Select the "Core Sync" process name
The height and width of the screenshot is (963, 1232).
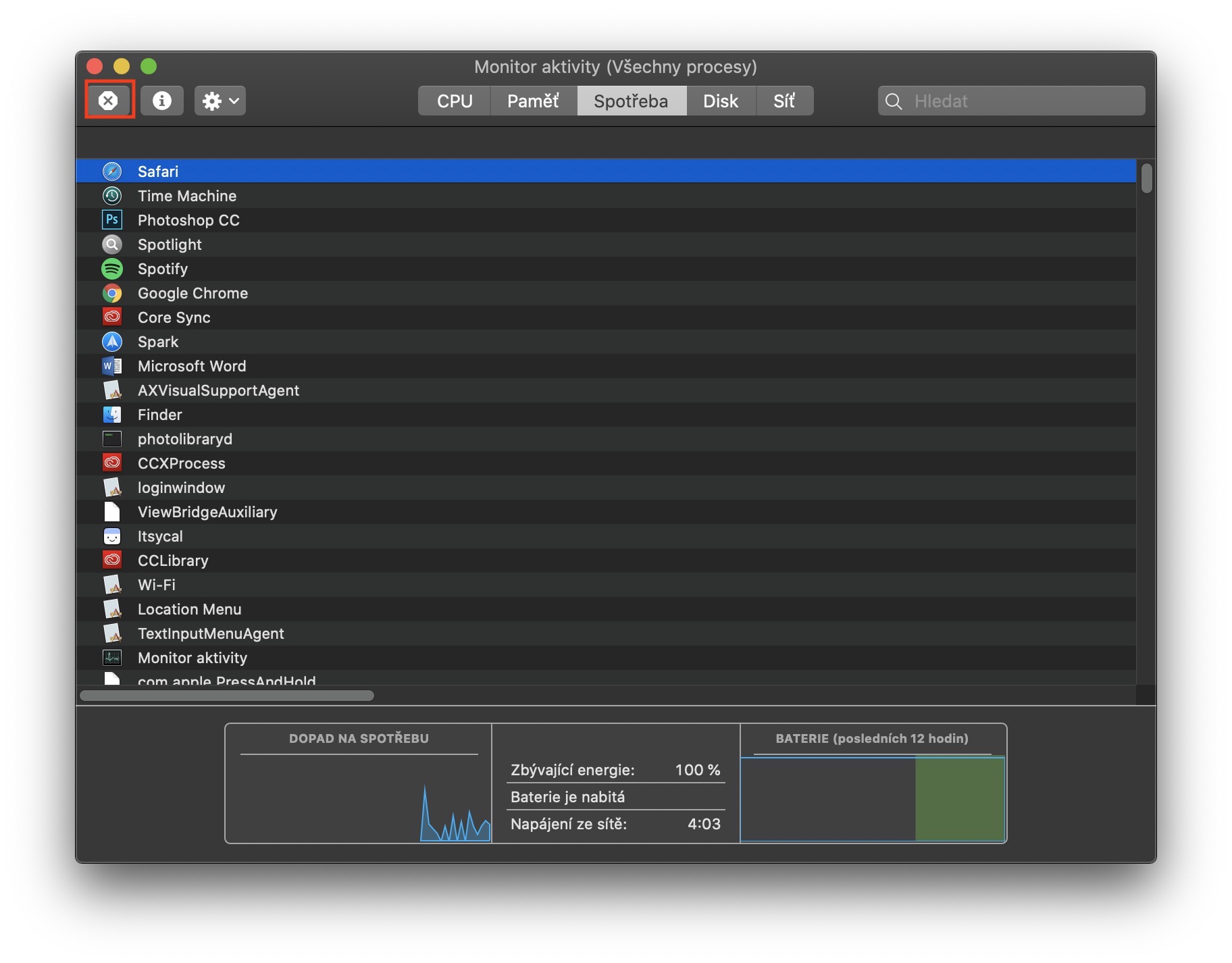point(174,317)
